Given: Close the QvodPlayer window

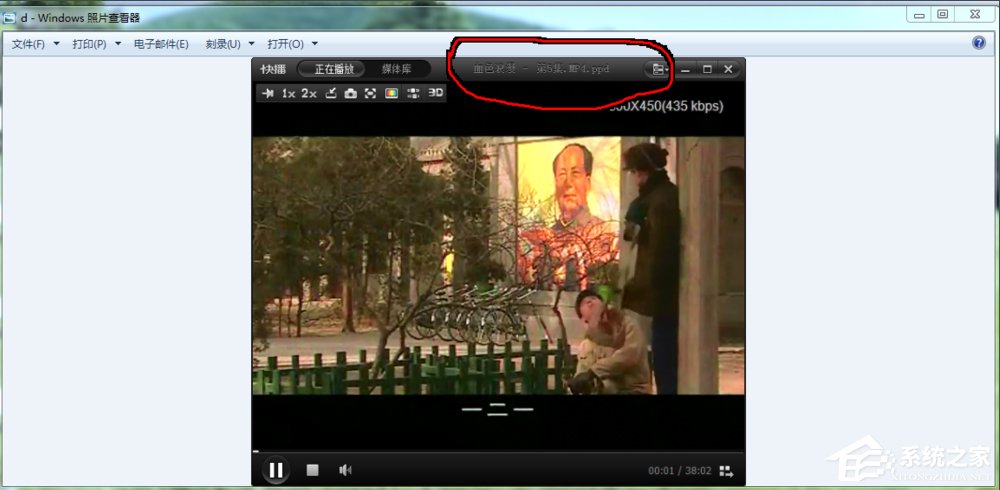Looking at the screenshot, I should (728, 69).
